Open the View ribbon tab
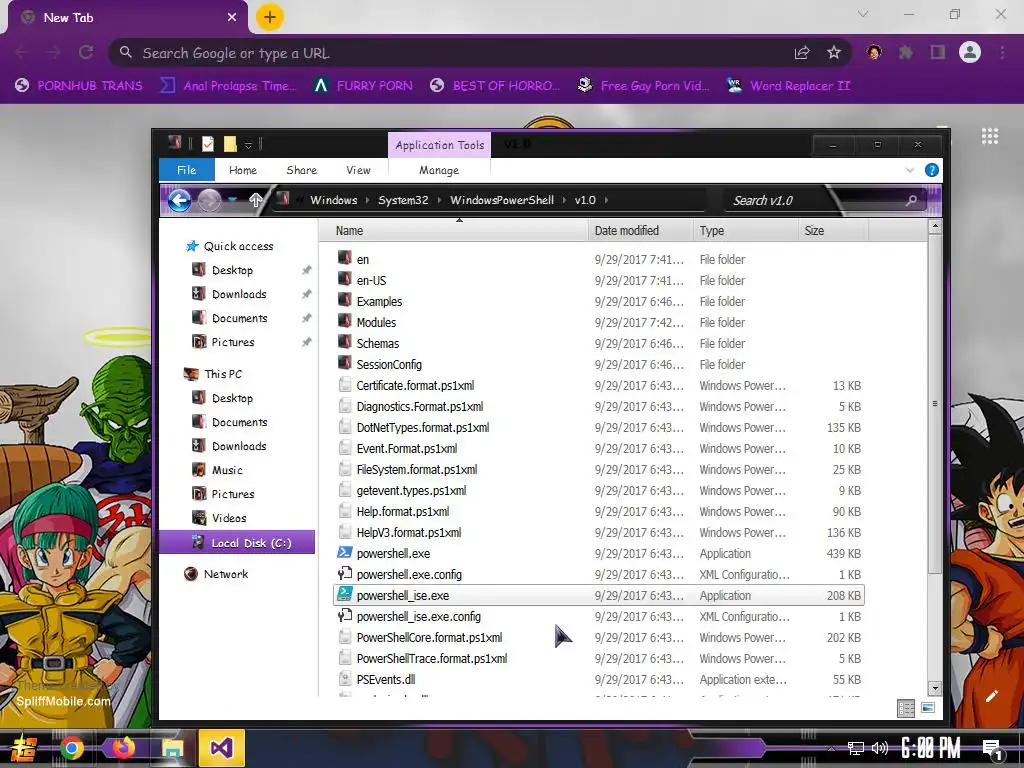1024x768 pixels. (x=359, y=170)
